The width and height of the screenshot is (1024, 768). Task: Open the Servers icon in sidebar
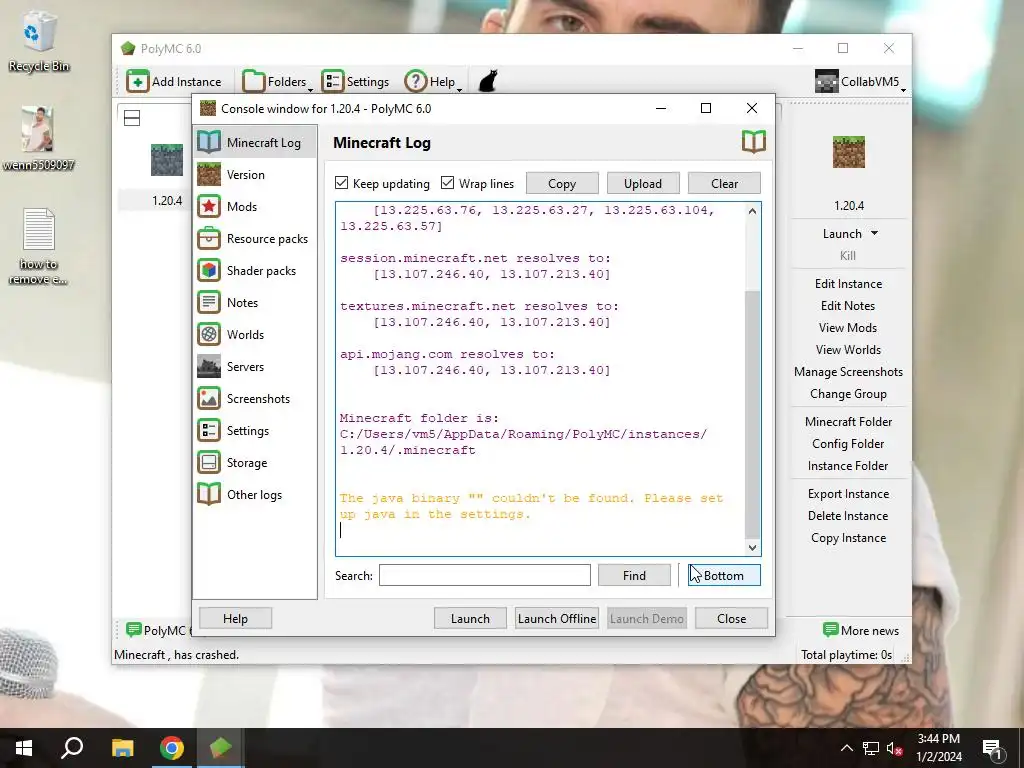point(209,366)
